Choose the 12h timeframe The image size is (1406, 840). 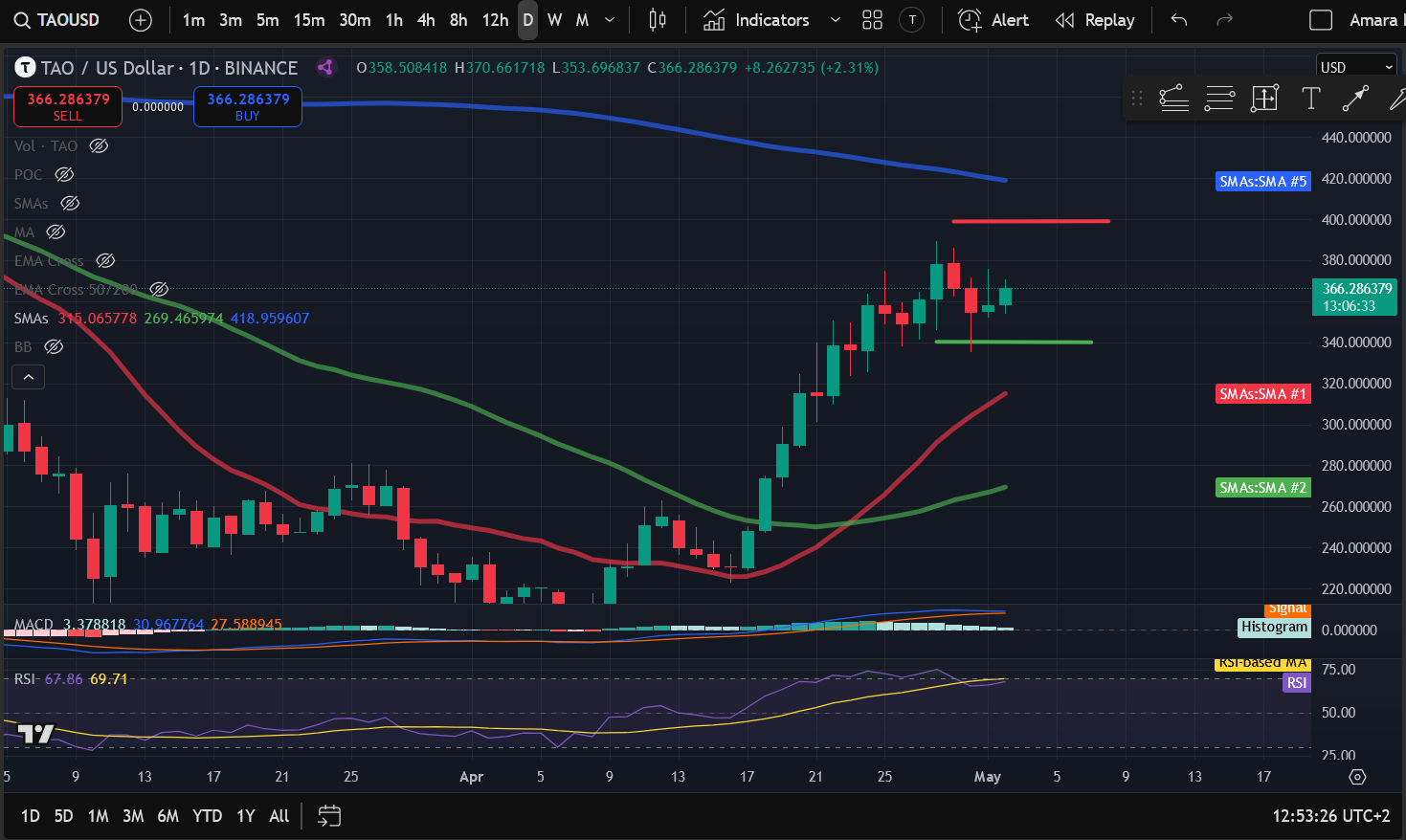495,20
